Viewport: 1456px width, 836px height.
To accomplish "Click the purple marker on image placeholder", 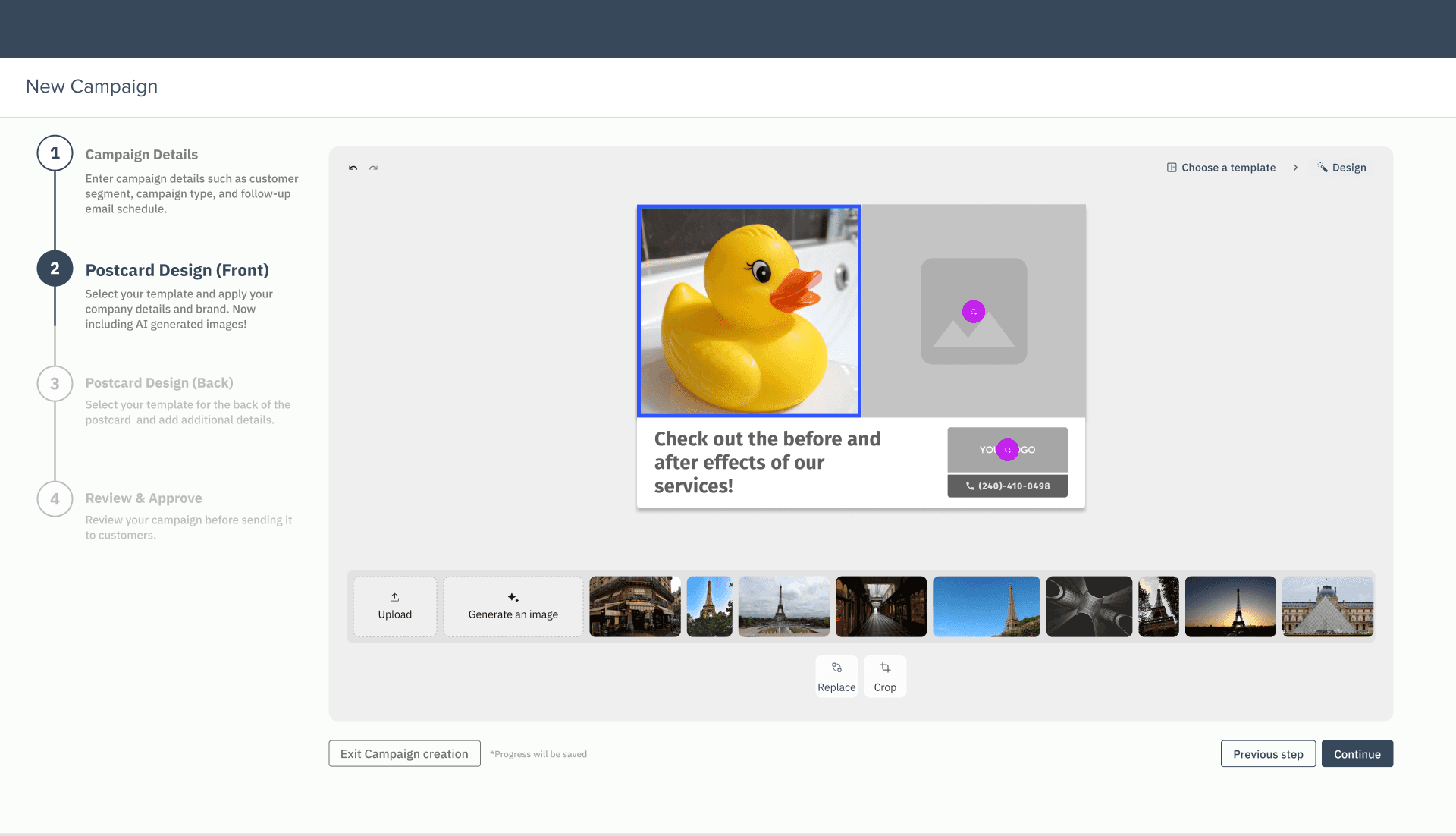I will [974, 312].
